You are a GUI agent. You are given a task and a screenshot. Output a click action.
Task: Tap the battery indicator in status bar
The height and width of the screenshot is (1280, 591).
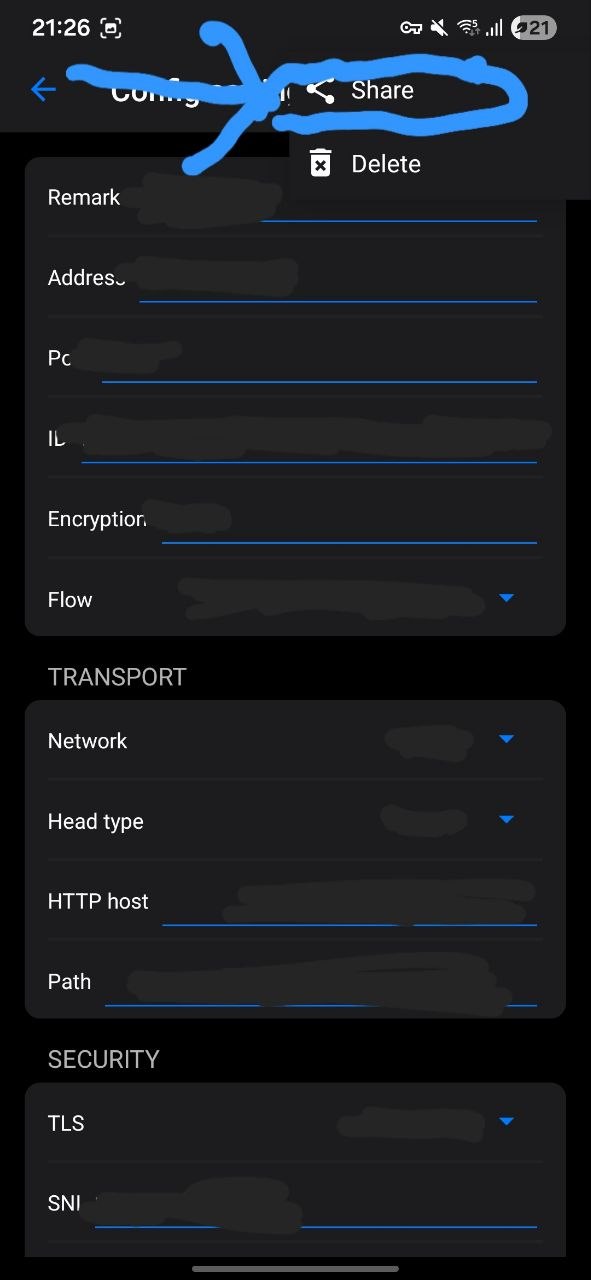tap(533, 28)
